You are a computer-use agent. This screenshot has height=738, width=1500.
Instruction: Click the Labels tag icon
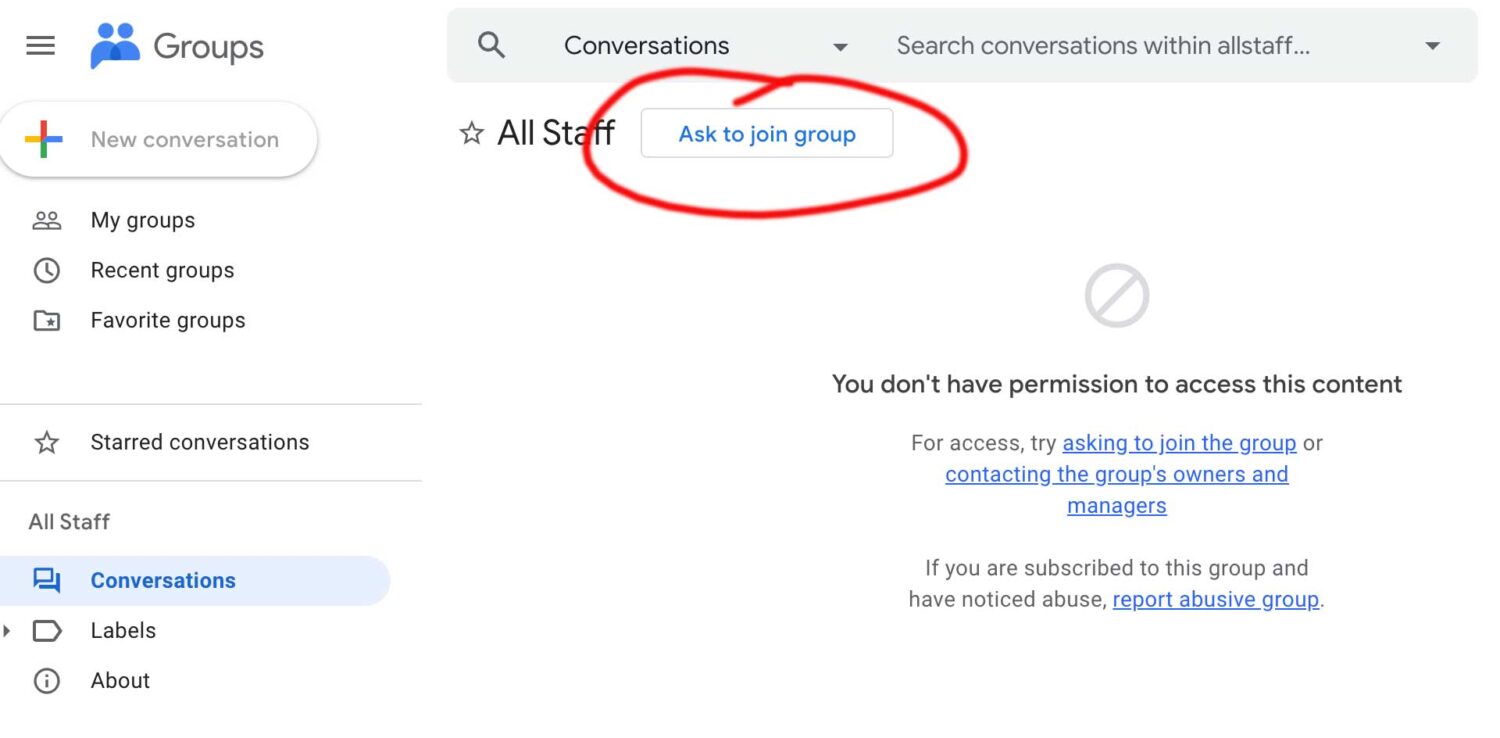(47, 631)
